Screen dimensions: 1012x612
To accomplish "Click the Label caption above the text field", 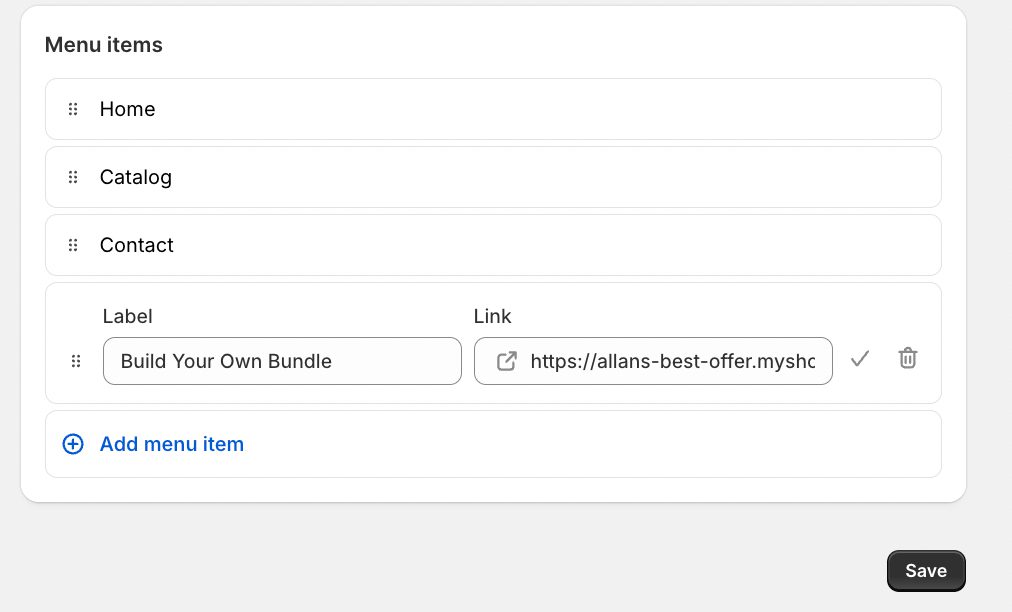I will [127, 316].
